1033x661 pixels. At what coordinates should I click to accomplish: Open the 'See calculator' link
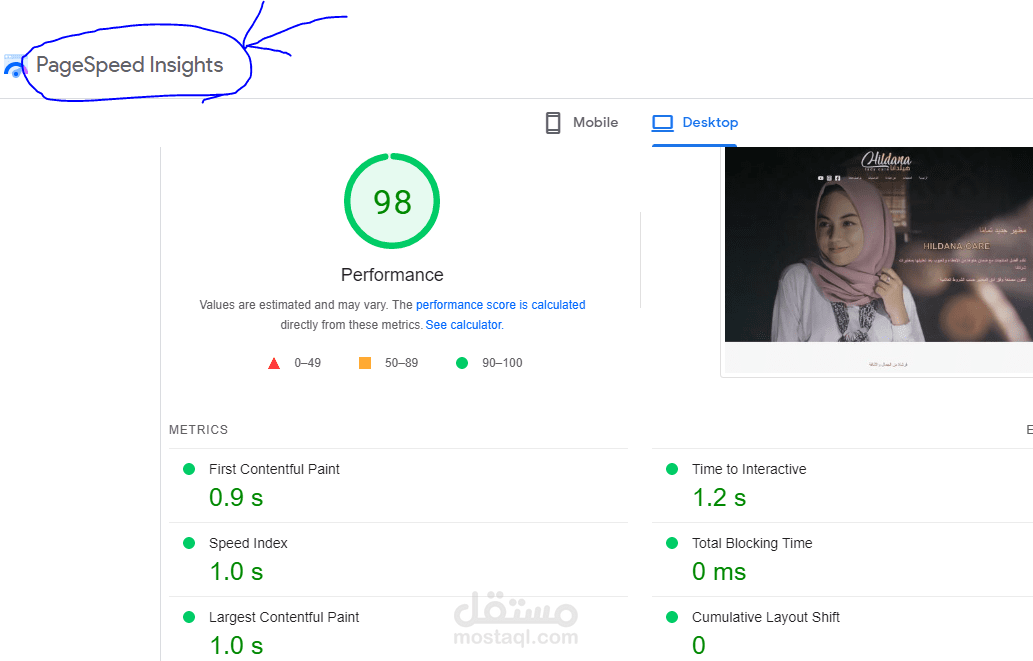tap(463, 325)
